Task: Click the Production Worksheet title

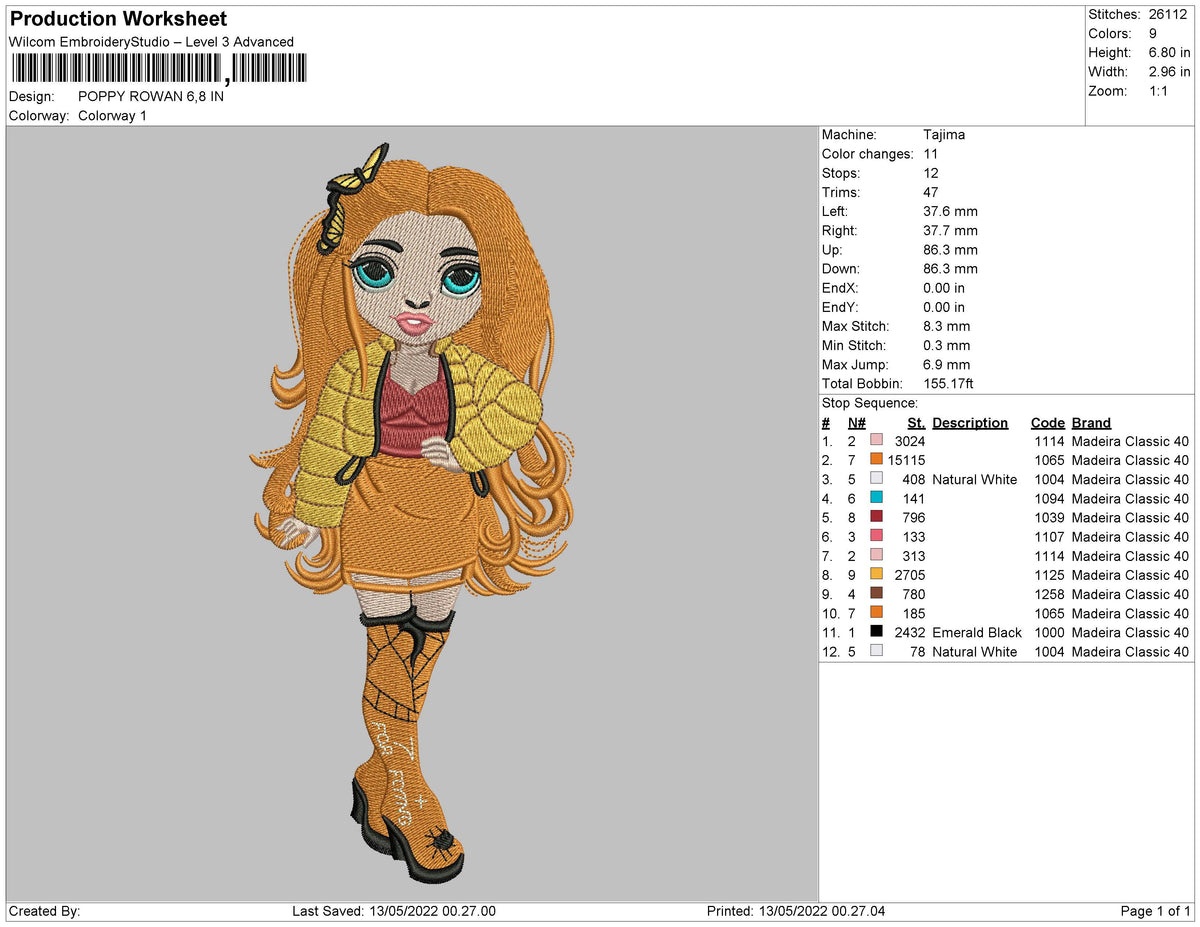Action: [x=118, y=19]
